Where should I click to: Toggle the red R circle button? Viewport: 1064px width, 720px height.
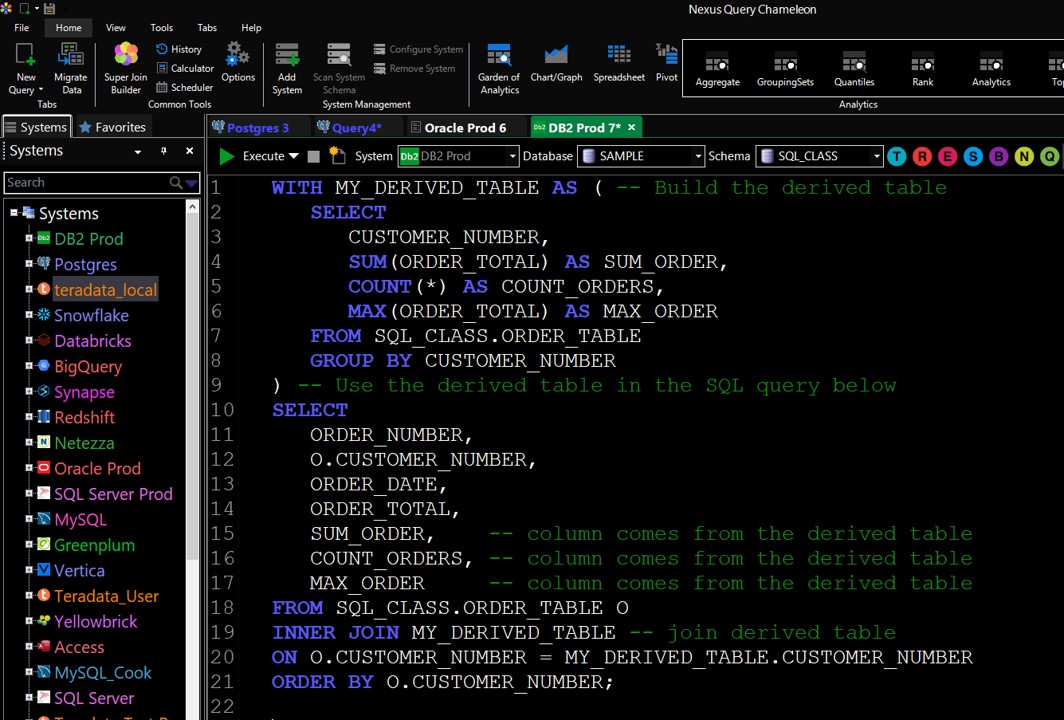pyautogui.click(x=922, y=156)
